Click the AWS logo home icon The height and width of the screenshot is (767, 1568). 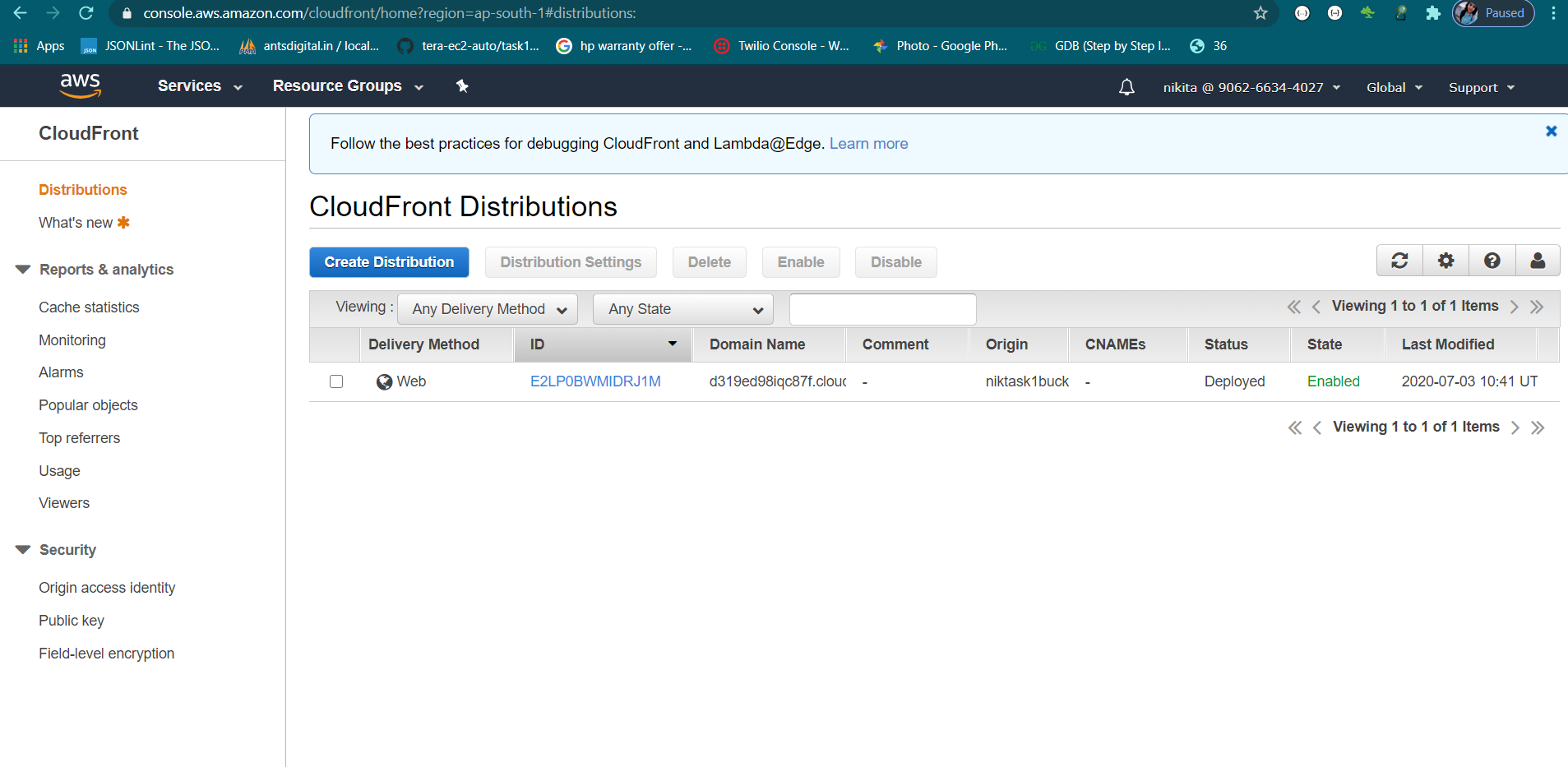click(80, 85)
